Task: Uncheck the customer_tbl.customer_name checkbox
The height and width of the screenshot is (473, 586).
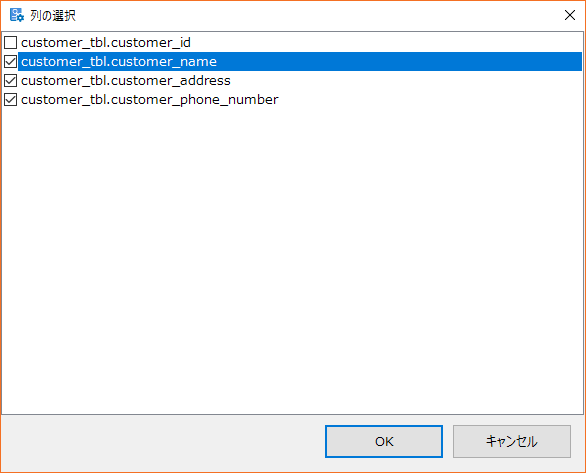Action: pos(10,62)
